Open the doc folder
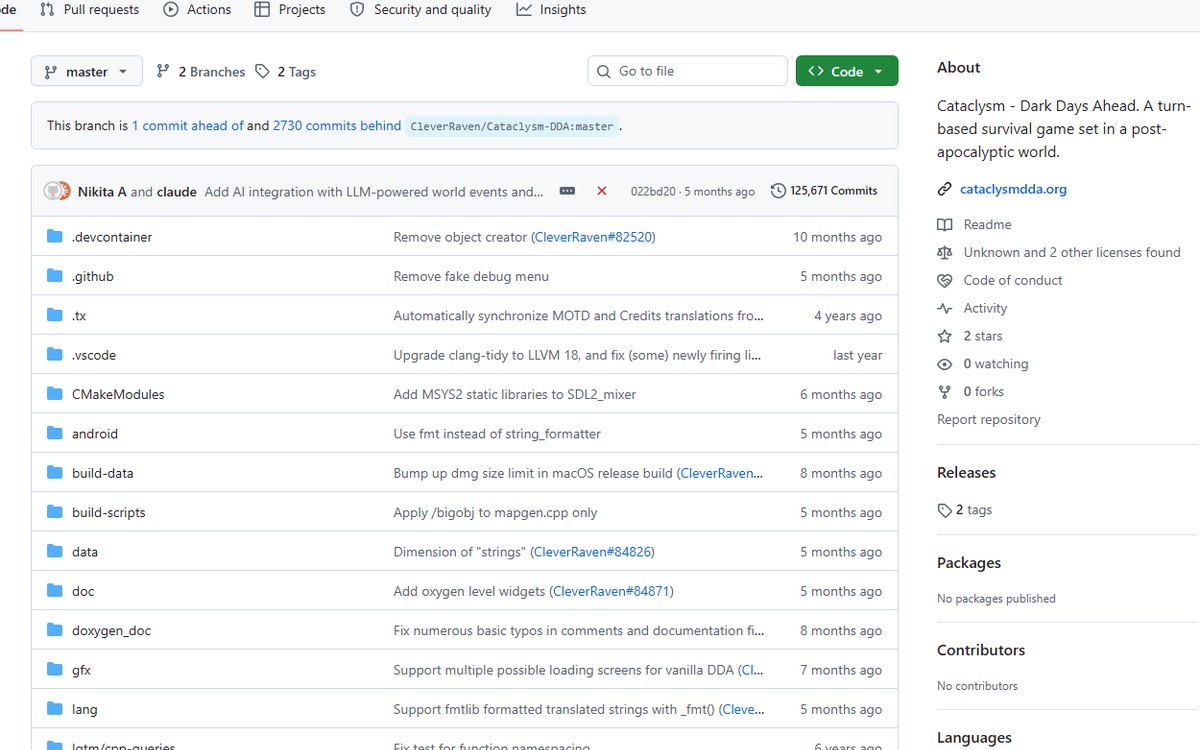1200x750 pixels. click(x=83, y=592)
